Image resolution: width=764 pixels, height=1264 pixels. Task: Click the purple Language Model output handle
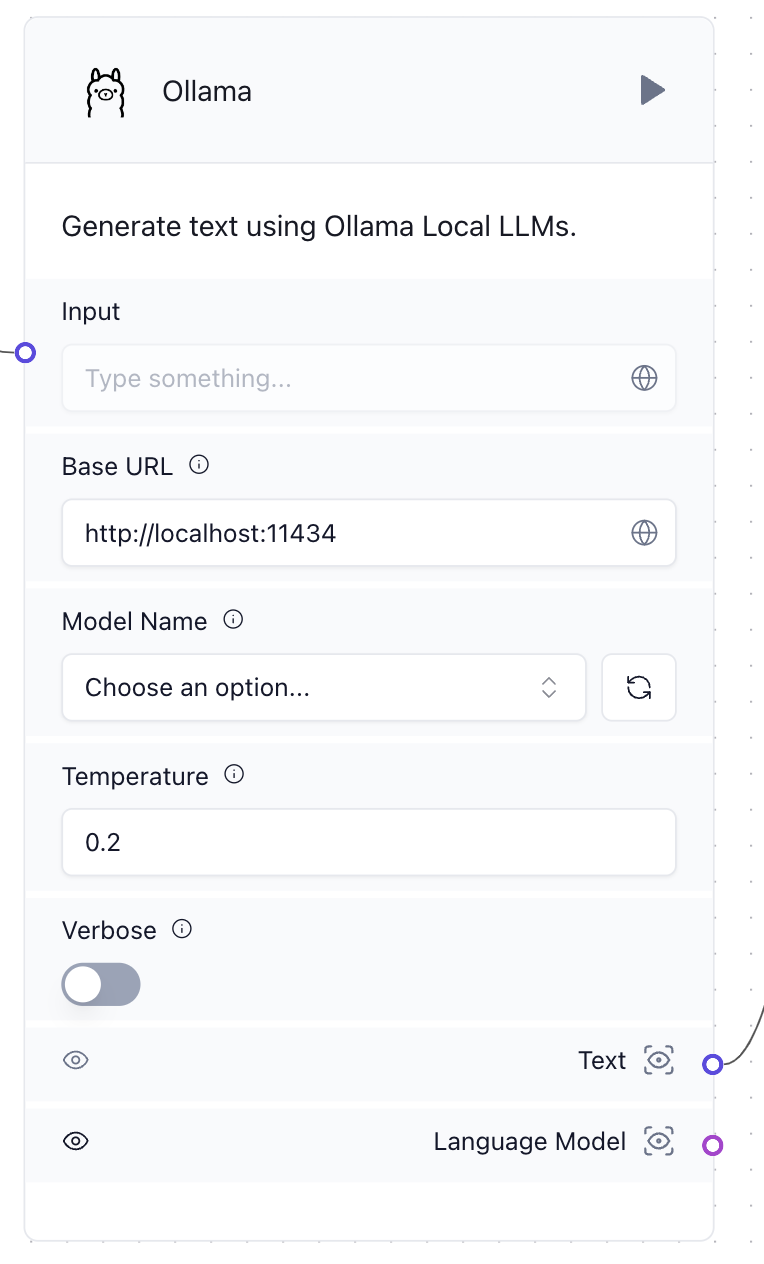click(x=712, y=1145)
